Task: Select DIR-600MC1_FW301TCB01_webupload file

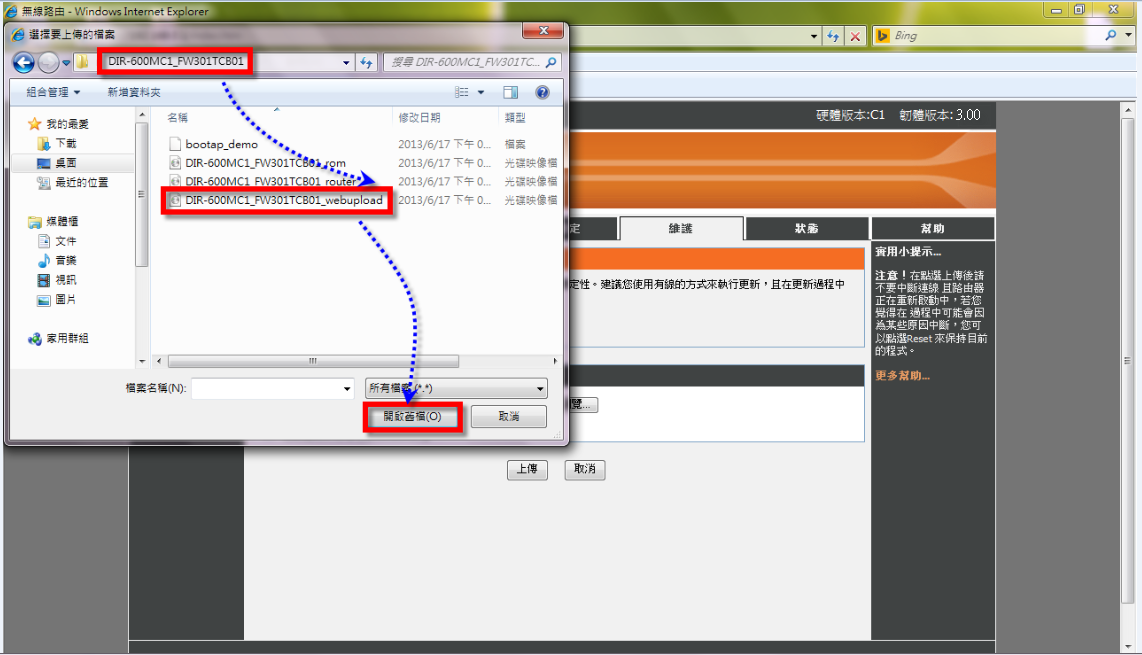Action: pyautogui.click(x=284, y=200)
